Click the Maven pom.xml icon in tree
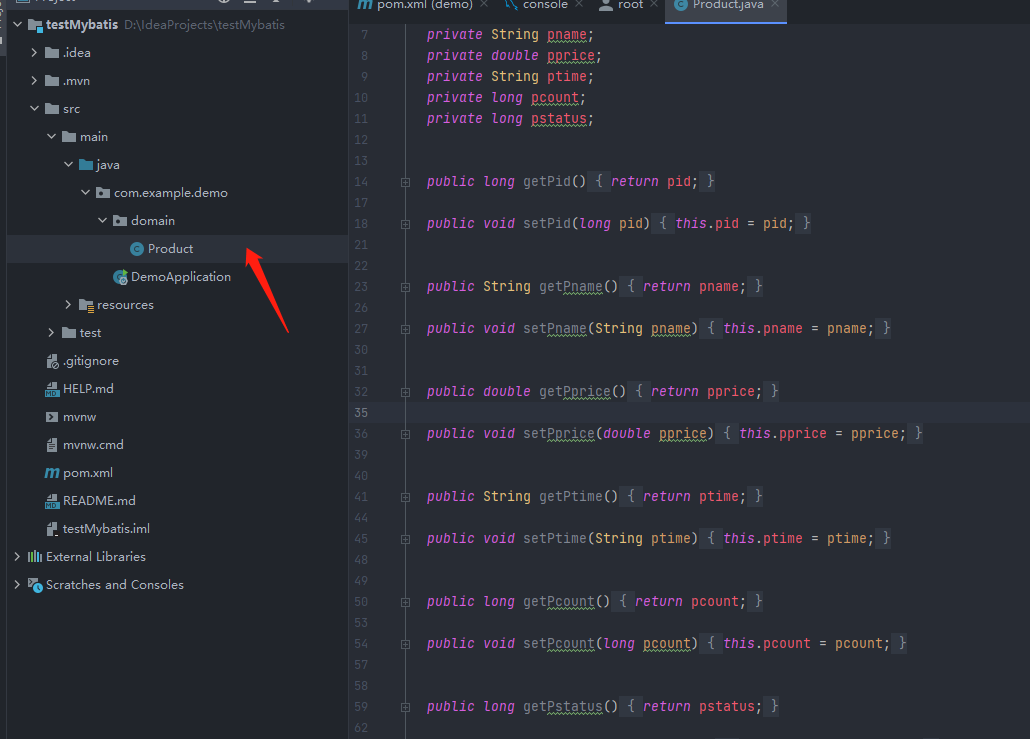The width and height of the screenshot is (1030, 739). (52, 473)
